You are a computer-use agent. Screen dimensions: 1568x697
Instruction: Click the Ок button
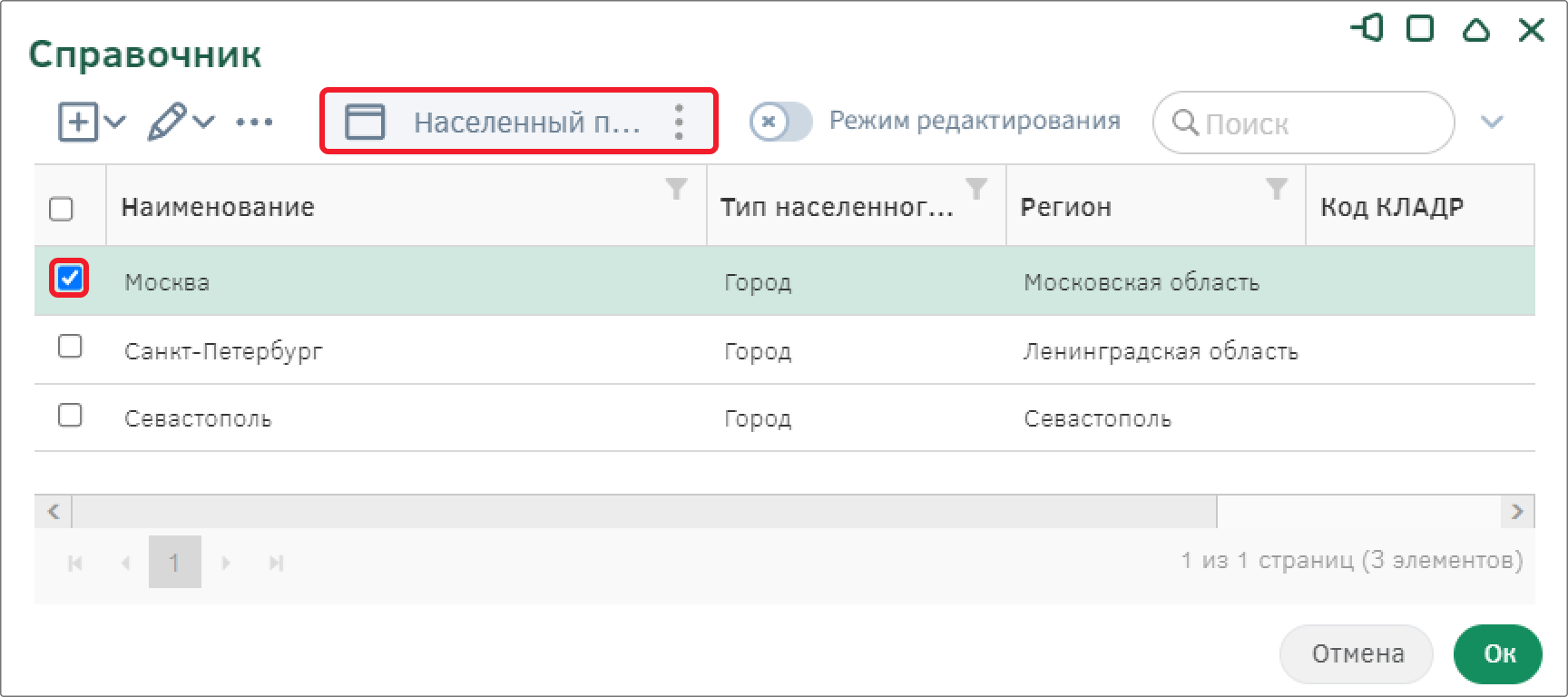pyautogui.click(x=1498, y=654)
